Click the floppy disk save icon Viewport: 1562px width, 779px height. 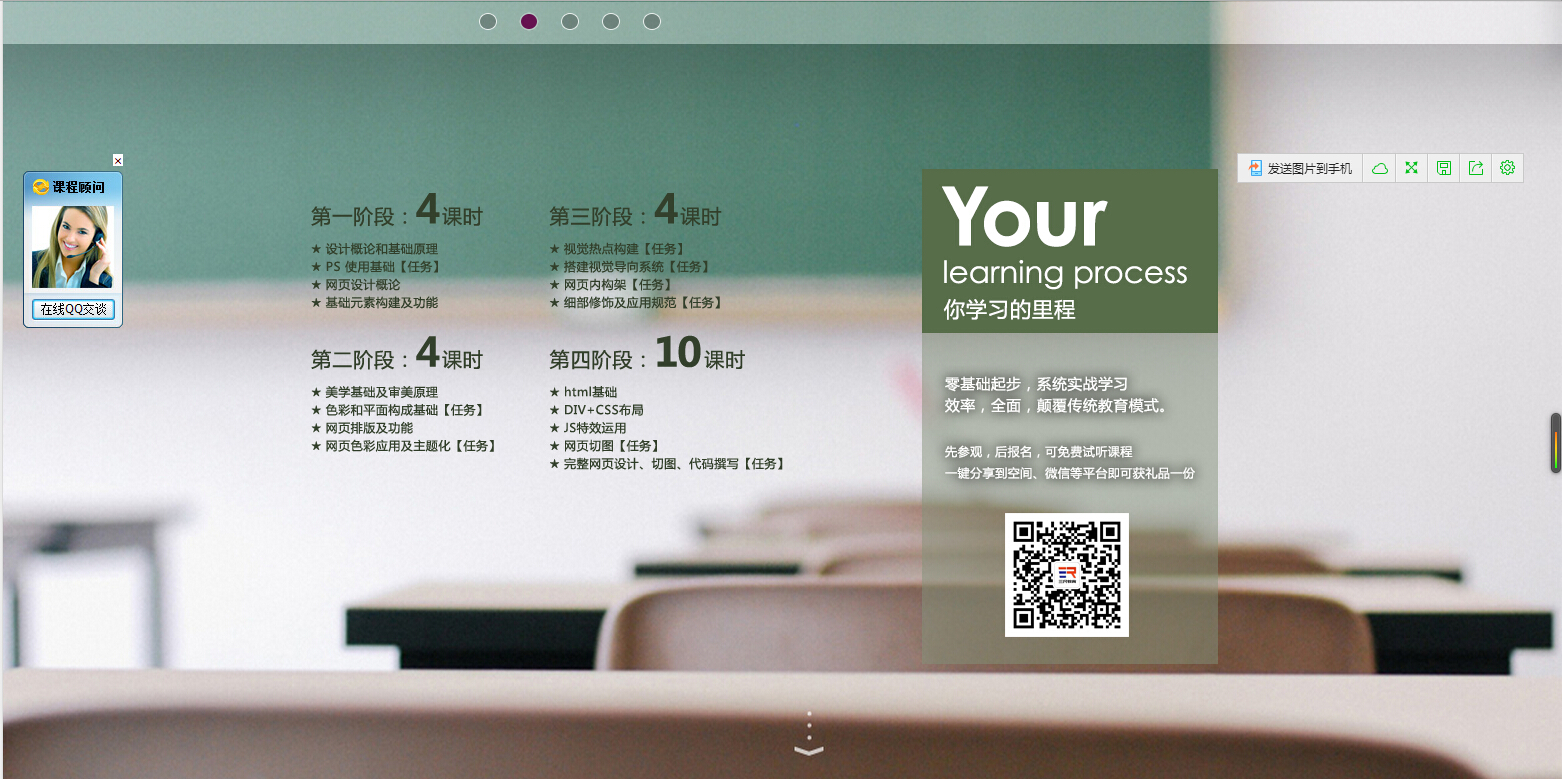pyautogui.click(x=1444, y=168)
